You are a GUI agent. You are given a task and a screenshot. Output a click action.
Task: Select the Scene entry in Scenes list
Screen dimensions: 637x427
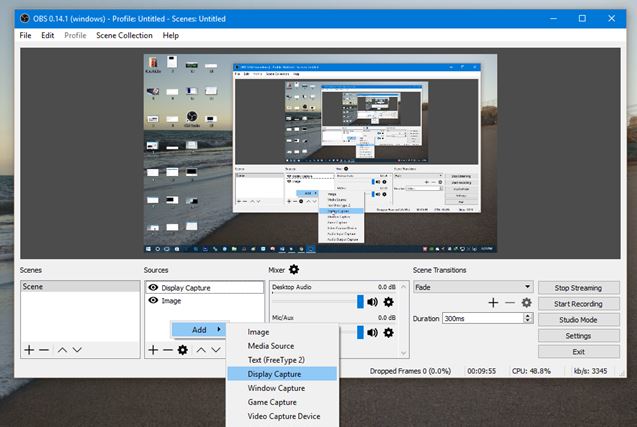click(x=80, y=286)
